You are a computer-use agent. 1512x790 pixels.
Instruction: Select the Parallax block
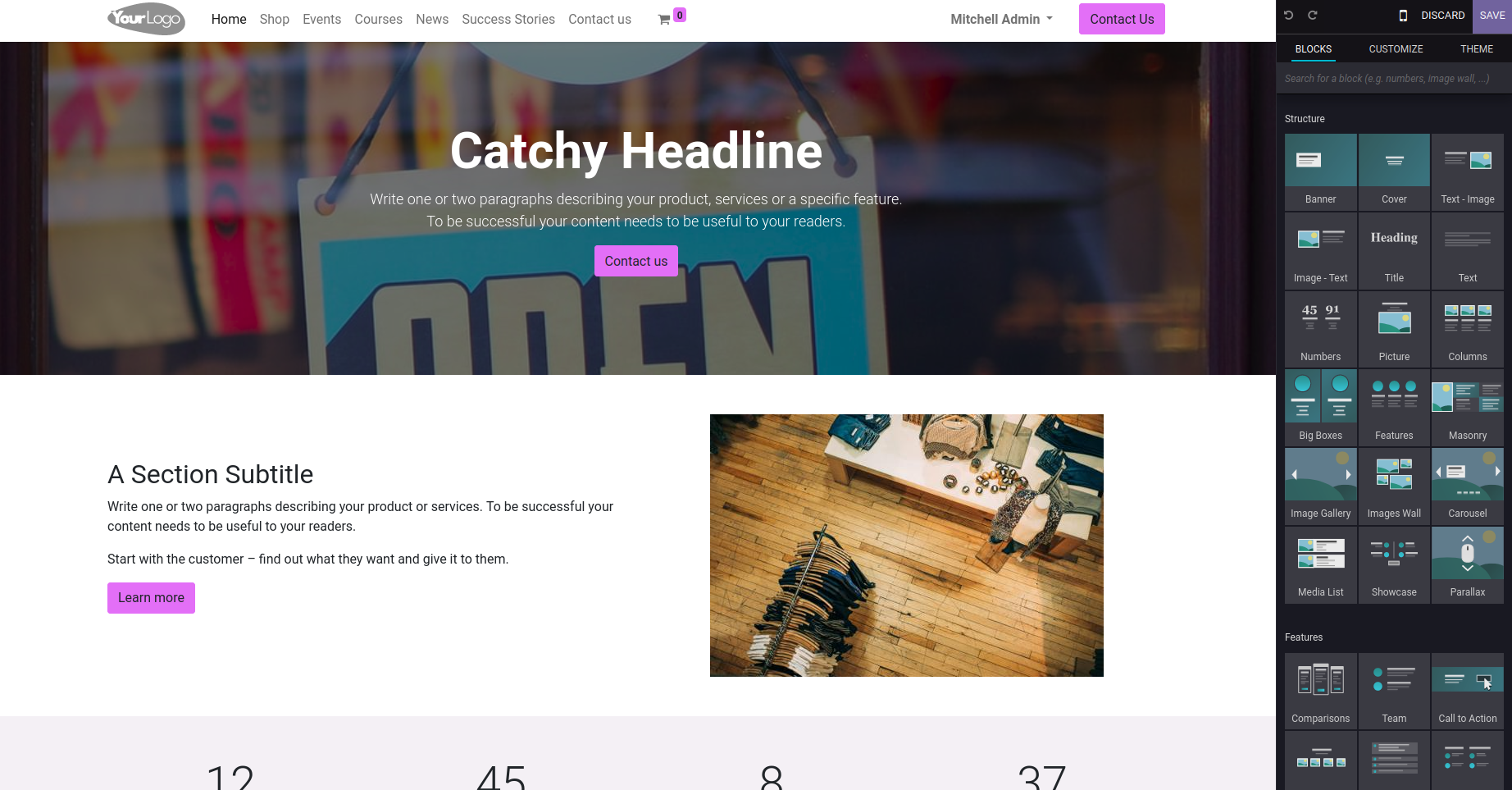click(x=1467, y=564)
